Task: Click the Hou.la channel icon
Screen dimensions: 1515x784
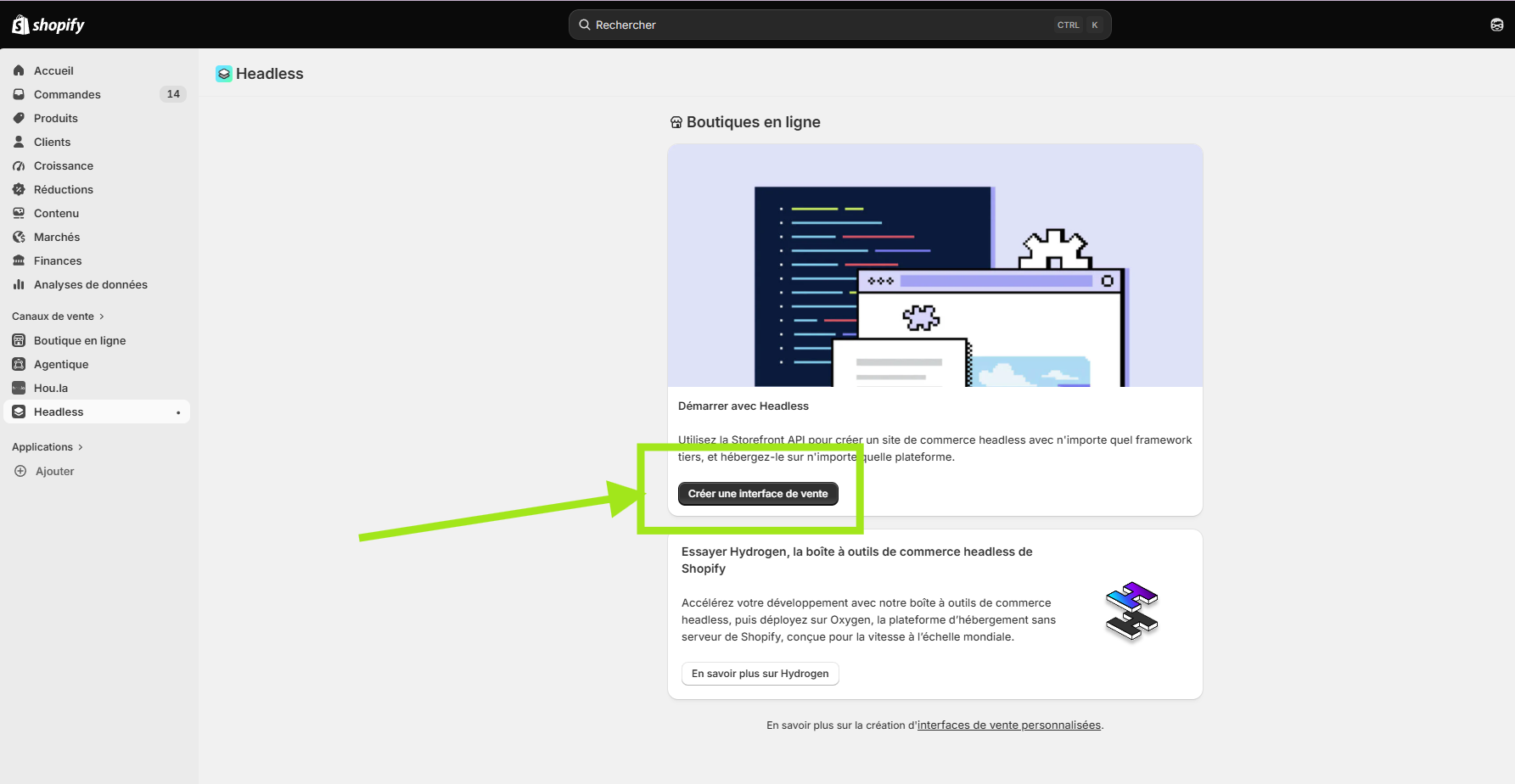Action: point(19,388)
